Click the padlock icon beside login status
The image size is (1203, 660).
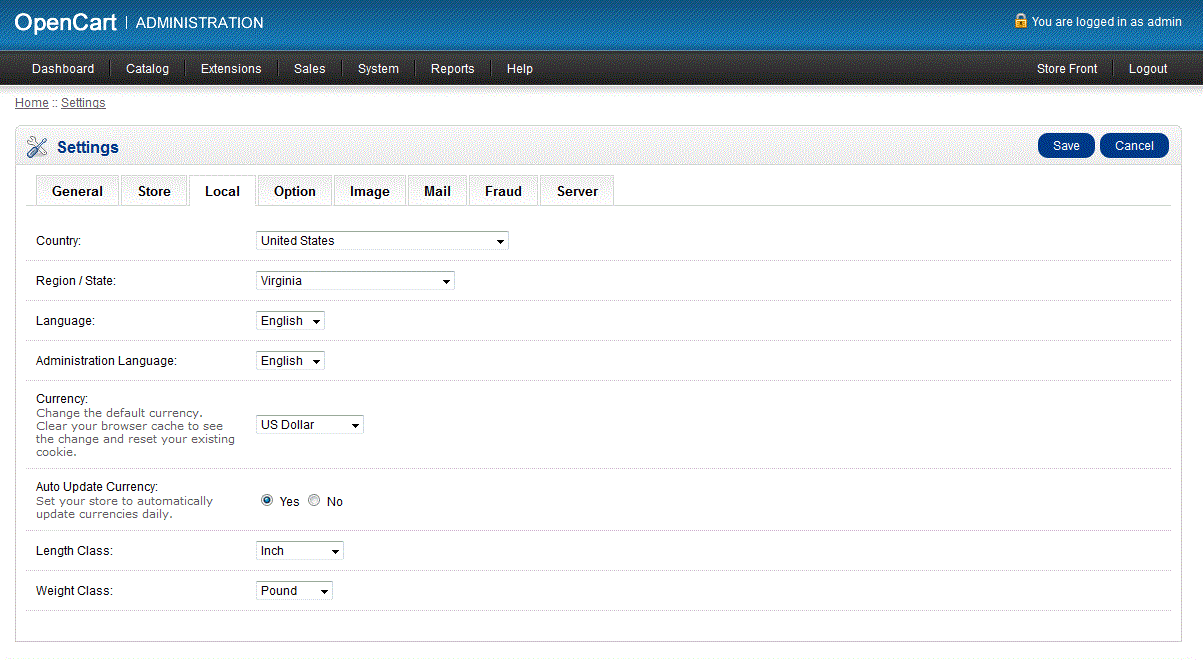(x=1020, y=21)
